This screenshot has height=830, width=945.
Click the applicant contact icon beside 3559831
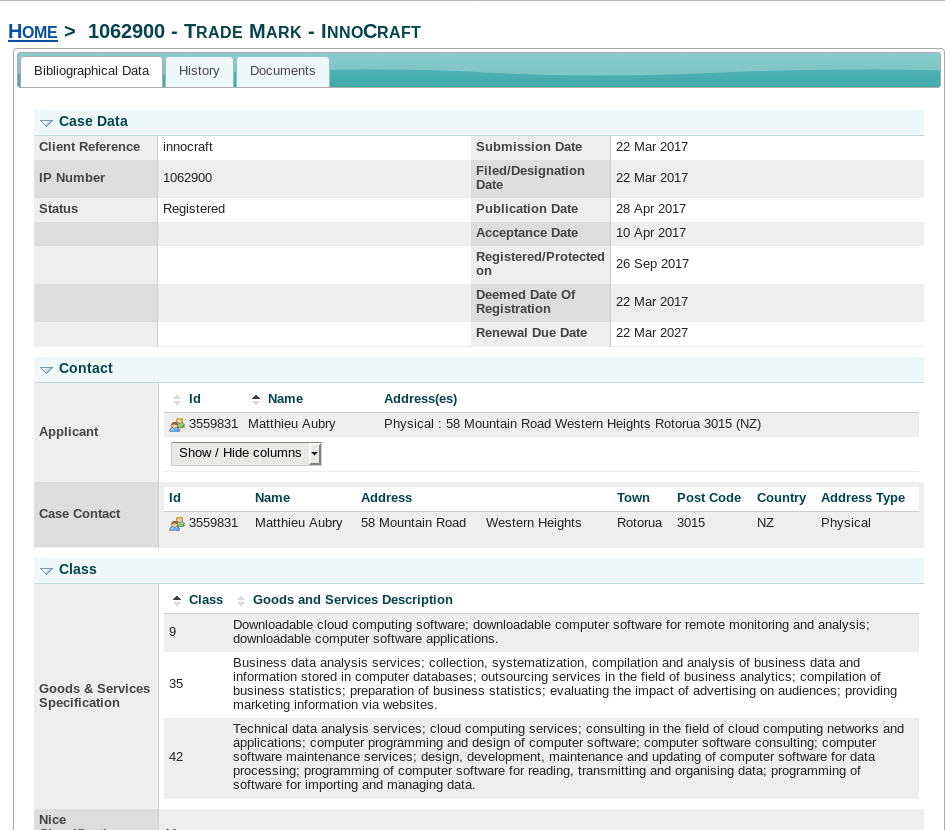point(177,425)
